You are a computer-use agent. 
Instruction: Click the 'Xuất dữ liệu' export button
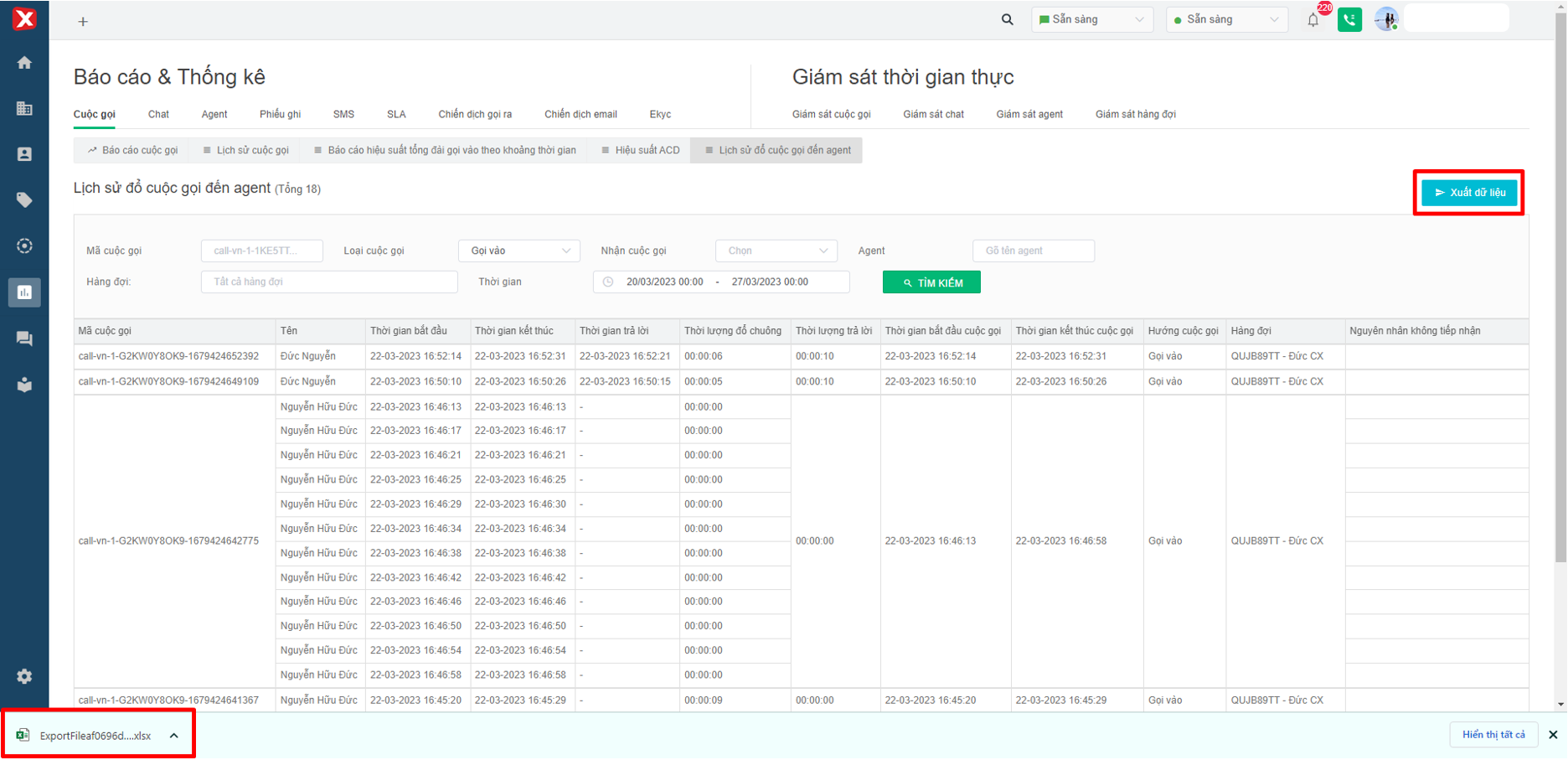point(1468,193)
